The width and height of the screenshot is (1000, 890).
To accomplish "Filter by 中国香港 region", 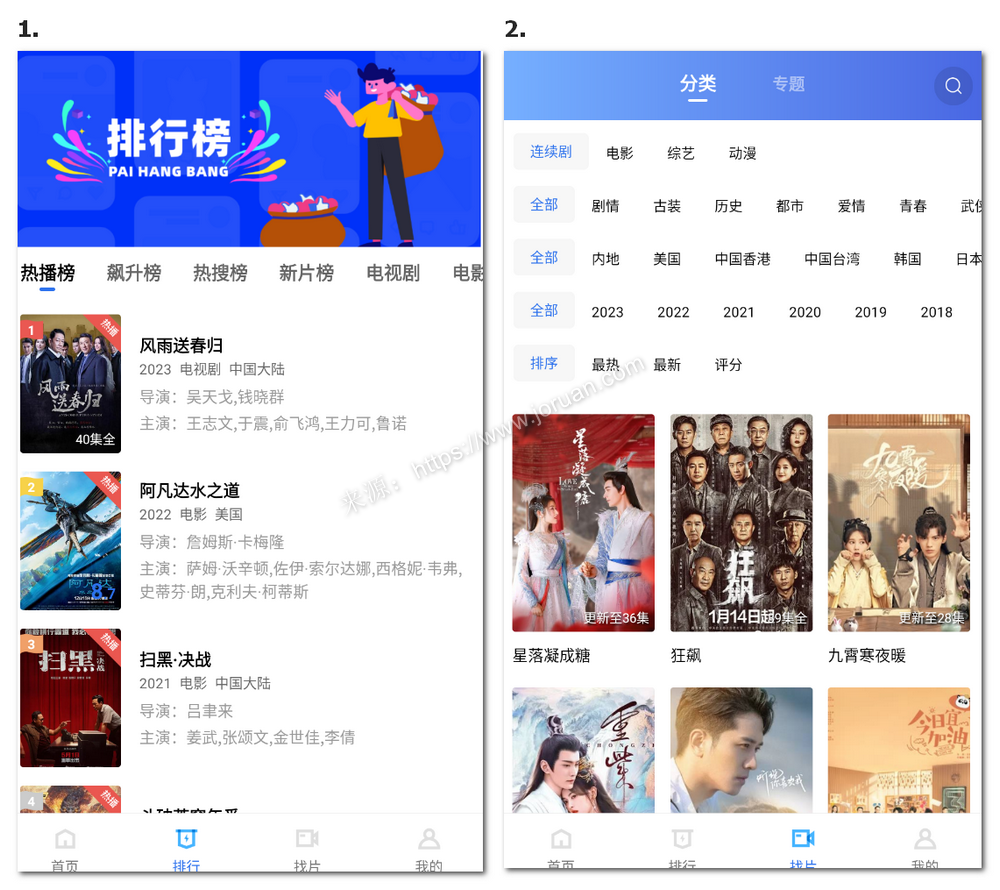I will 743,259.
